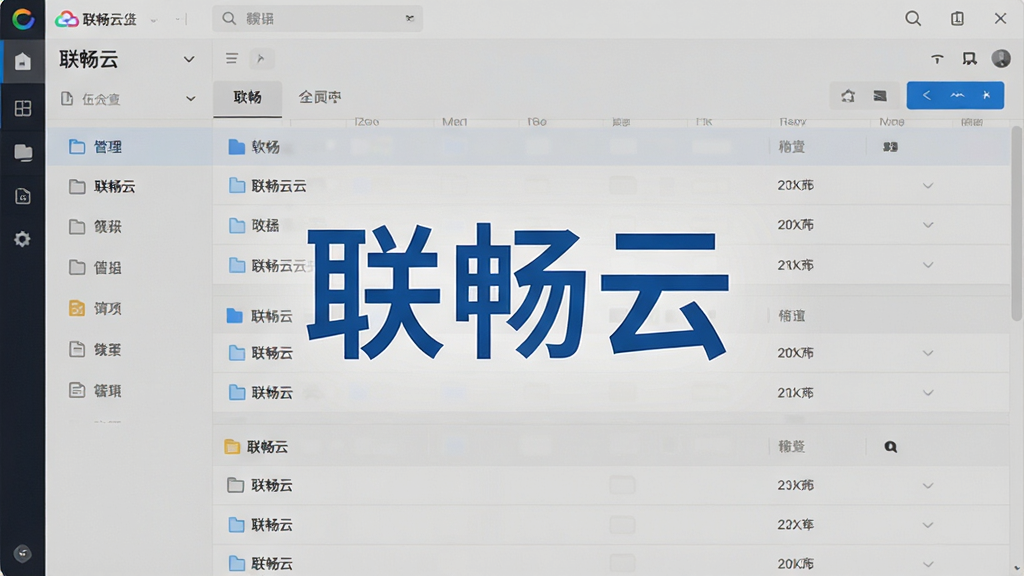This screenshot has height=576, width=1024.
Task: Click the vertical scrollbar thumb
Action: click(1016, 223)
